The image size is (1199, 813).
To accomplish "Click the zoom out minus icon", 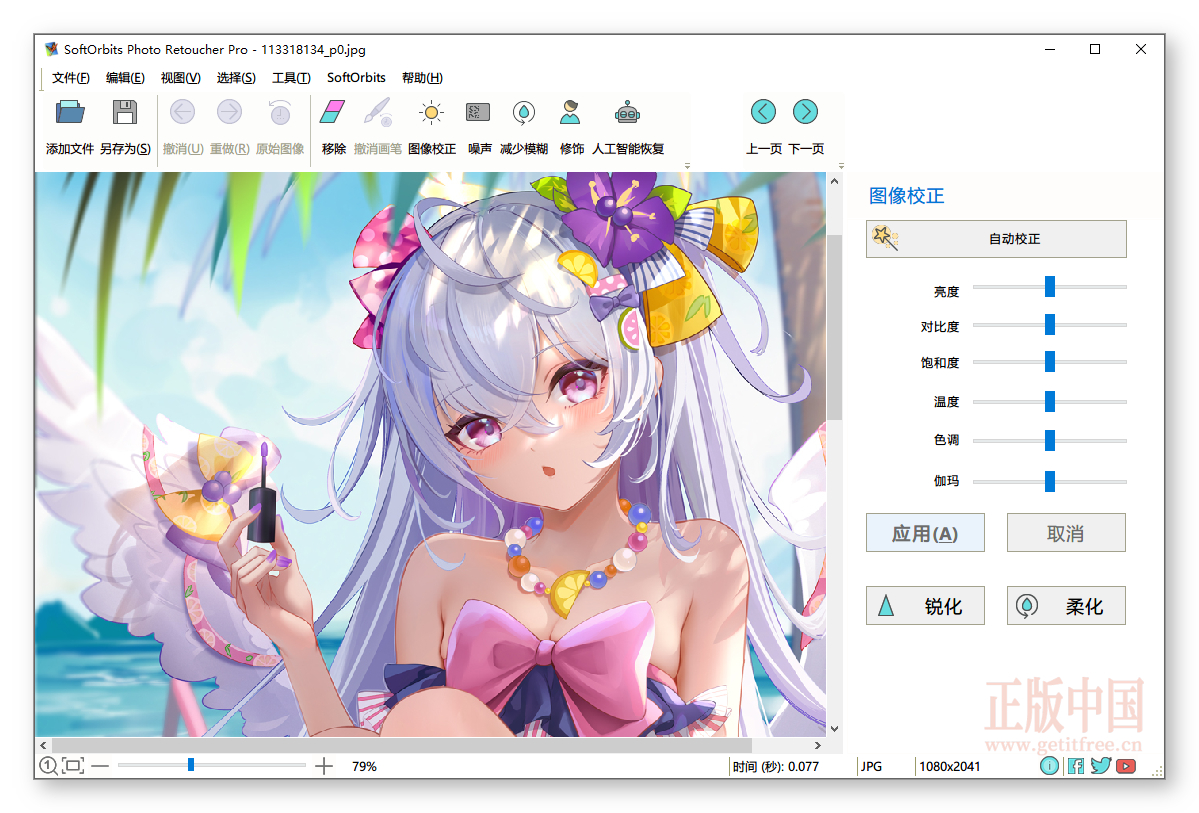I will coord(100,765).
